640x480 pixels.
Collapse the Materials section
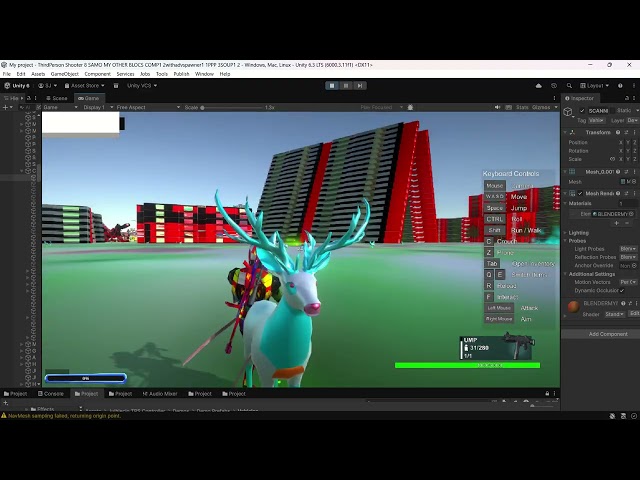pyautogui.click(x=565, y=203)
